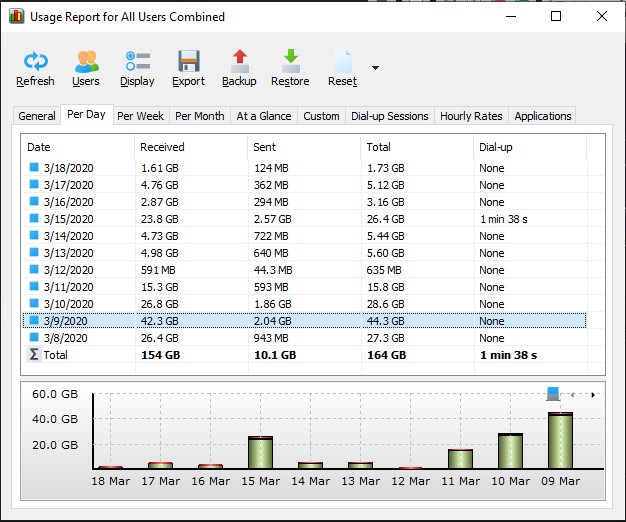Click the 164 GB total cell
The height and width of the screenshot is (522, 626).
386,355
